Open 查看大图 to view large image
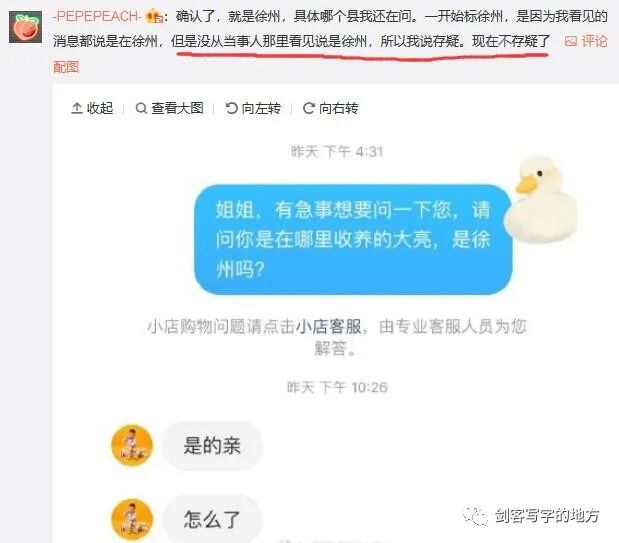Viewport: 619px width, 543px height. point(169,108)
